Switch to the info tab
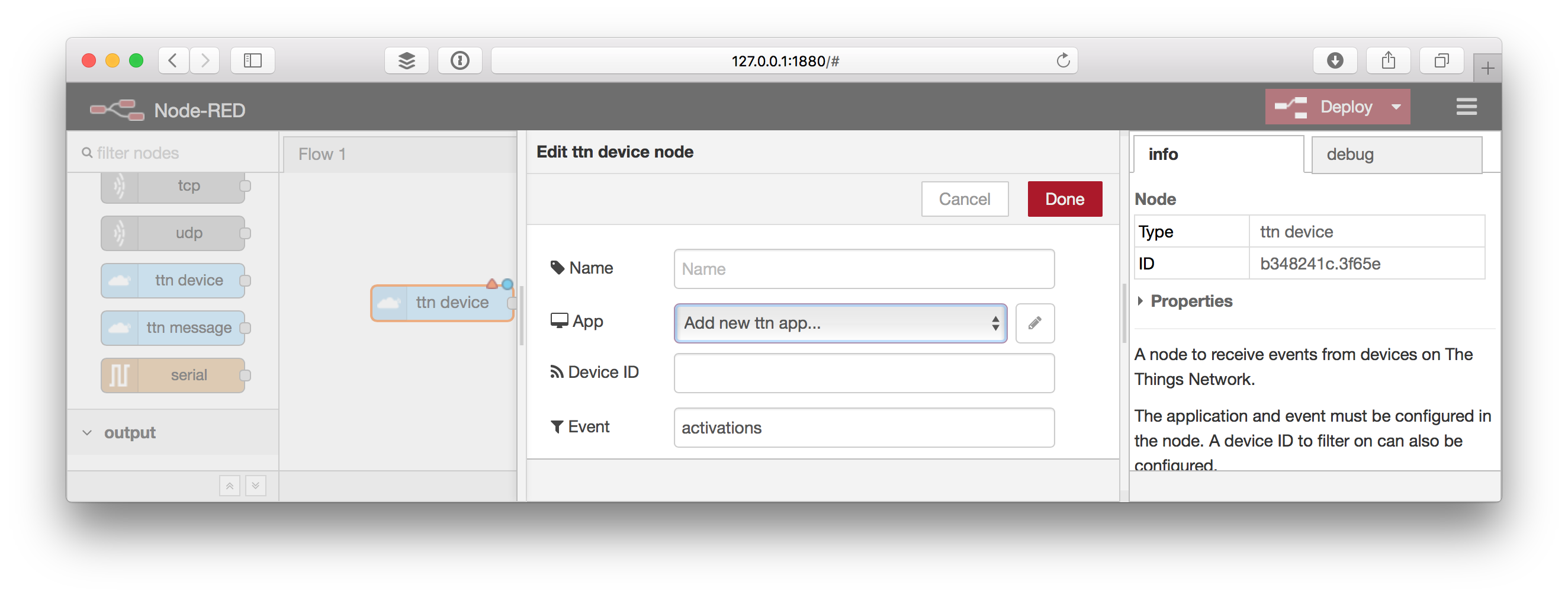 (1219, 154)
